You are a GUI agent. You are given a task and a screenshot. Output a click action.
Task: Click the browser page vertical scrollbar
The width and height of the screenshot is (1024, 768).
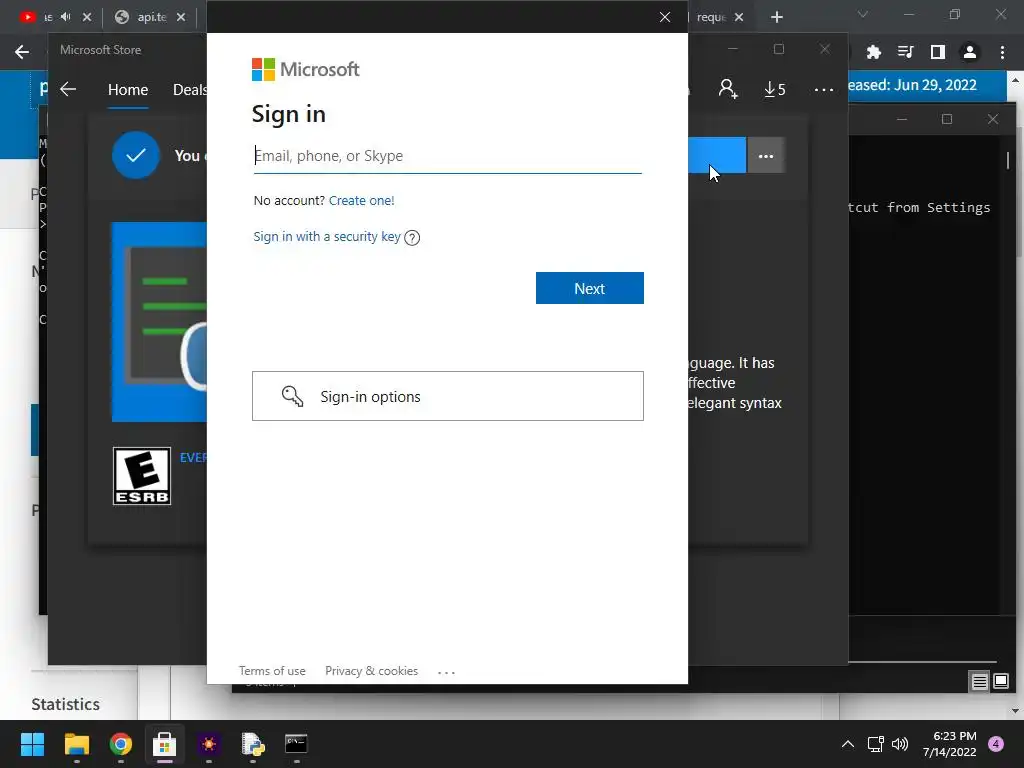(x=1016, y=396)
